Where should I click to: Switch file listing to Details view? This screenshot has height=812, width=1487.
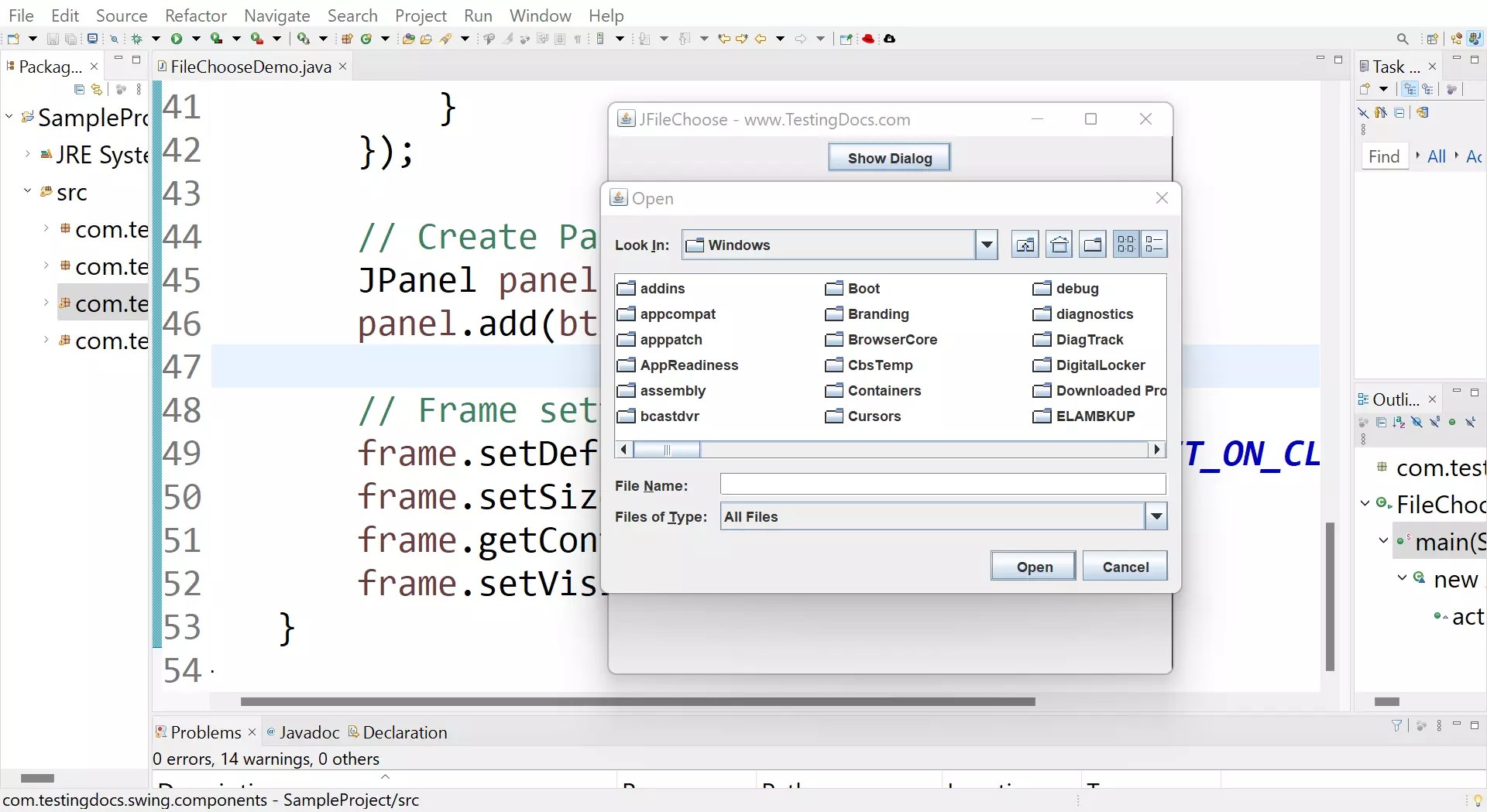point(1154,244)
